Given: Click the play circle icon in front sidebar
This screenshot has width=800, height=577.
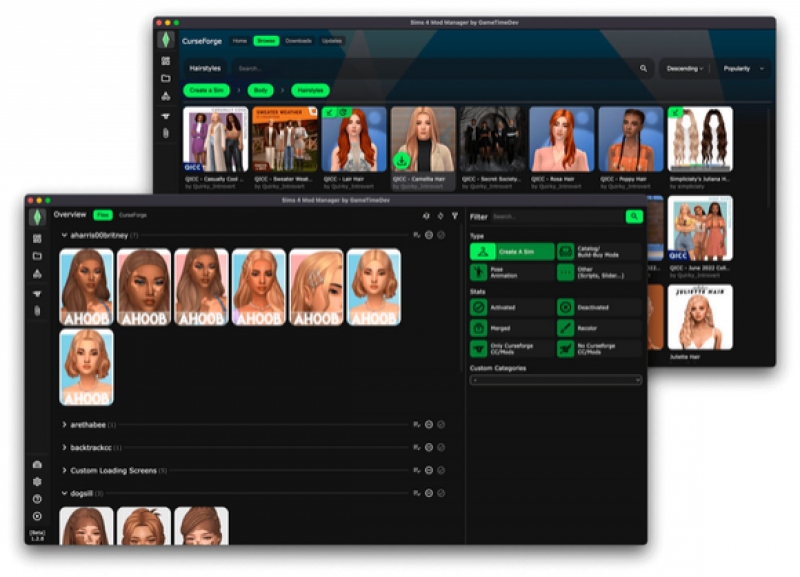Looking at the screenshot, I should (x=37, y=516).
